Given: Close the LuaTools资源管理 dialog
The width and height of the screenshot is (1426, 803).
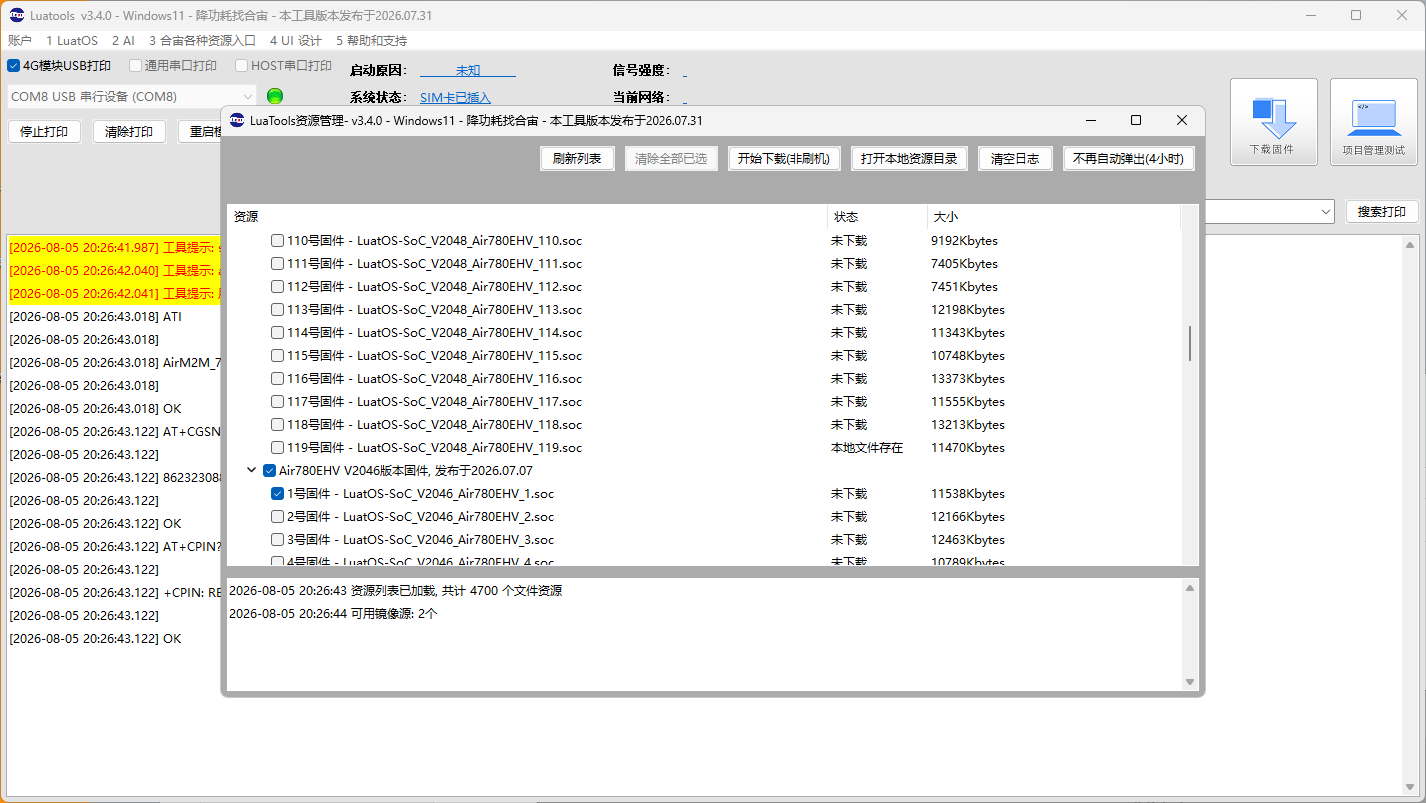Looking at the screenshot, I should tap(1182, 120).
